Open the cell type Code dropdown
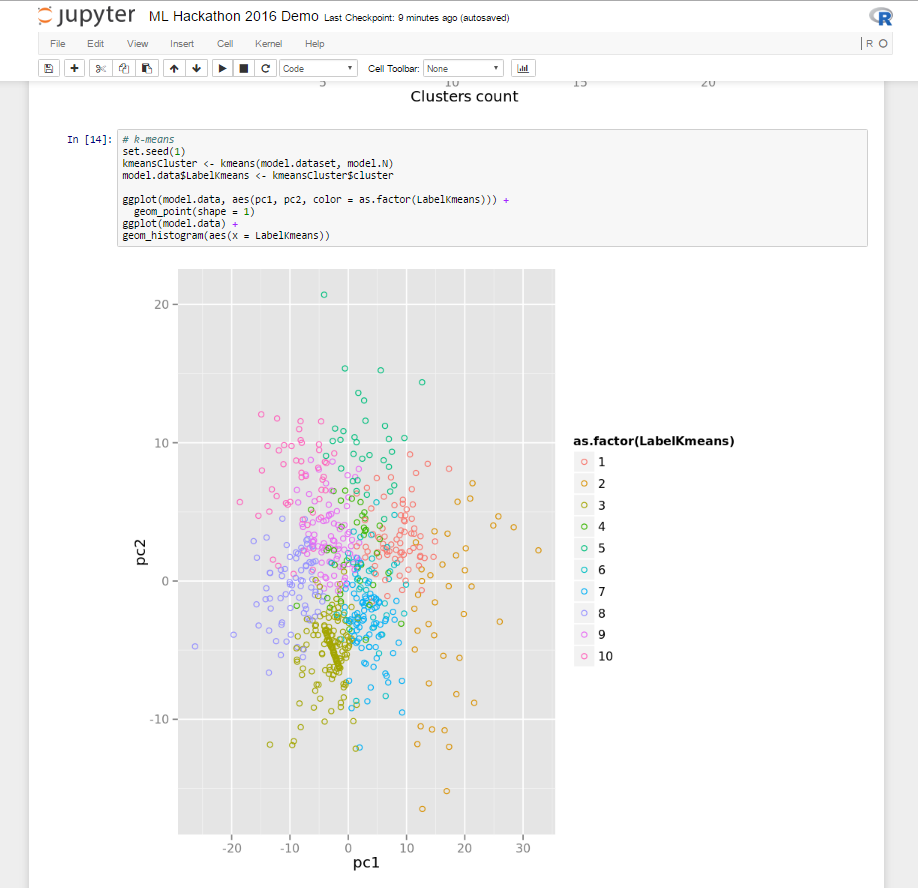918x888 pixels. [318, 68]
